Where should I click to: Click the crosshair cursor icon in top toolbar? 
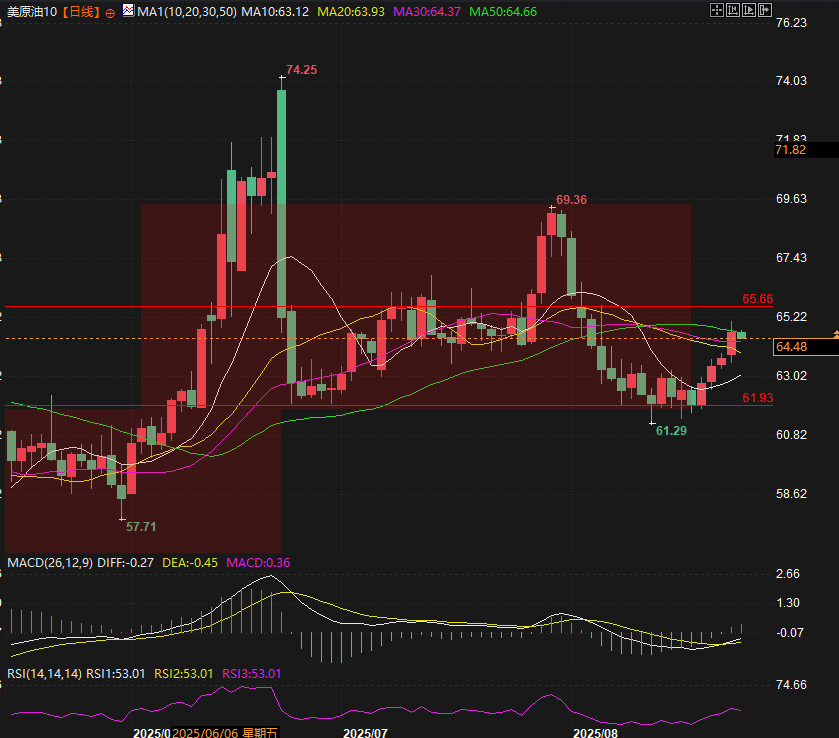coord(716,10)
